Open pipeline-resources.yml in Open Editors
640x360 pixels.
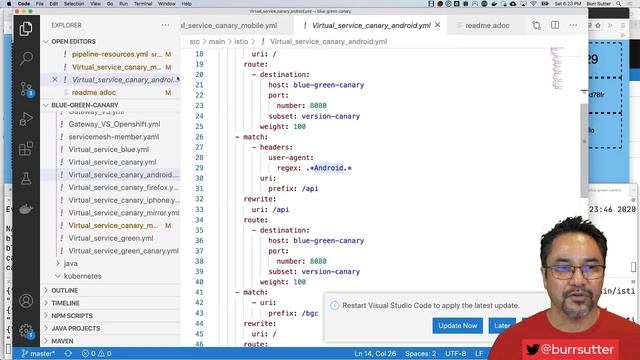click(x=110, y=54)
